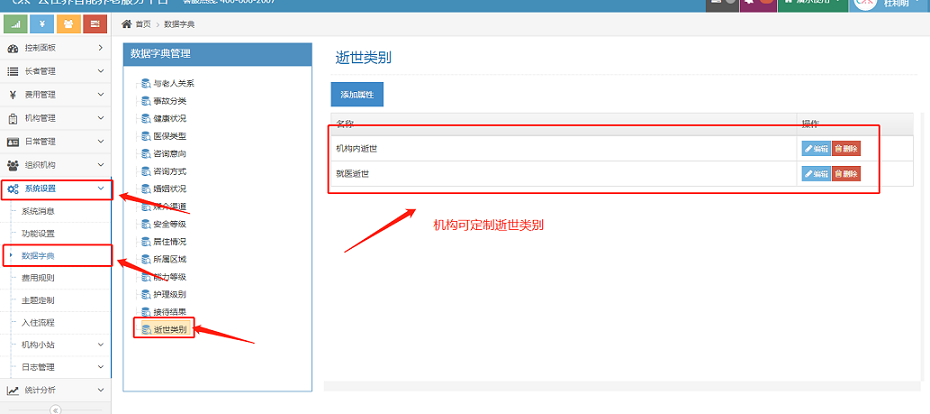Collapse the sidebar with bottom arrow toggle
Image resolution: width=930 pixels, height=414 pixels.
(55, 409)
